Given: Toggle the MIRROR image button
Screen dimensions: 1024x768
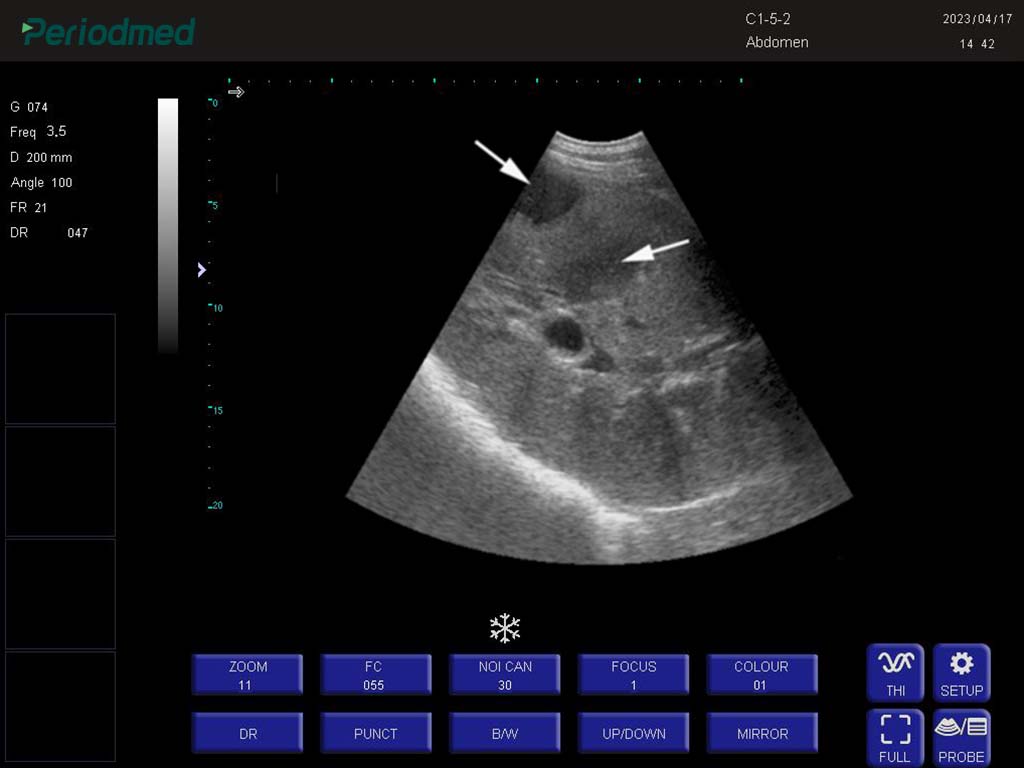Looking at the screenshot, I should tap(762, 733).
